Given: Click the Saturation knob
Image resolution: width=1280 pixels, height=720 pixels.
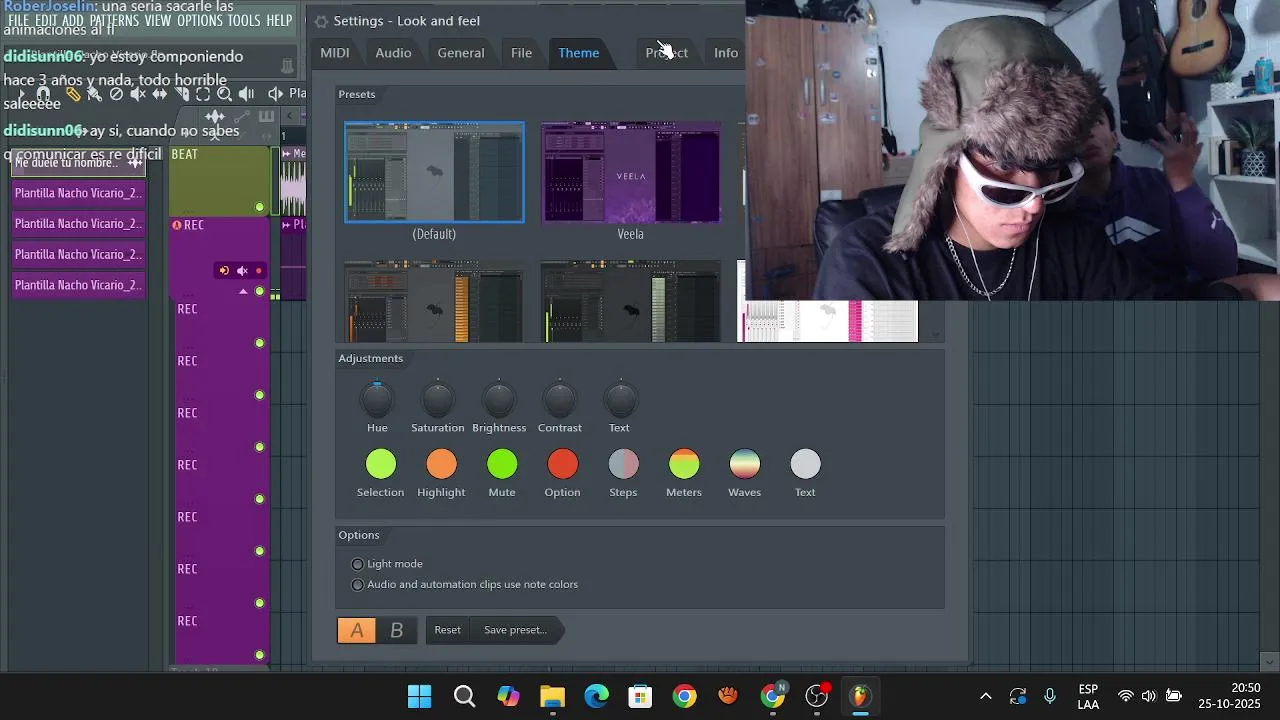Looking at the screenshot, I should tap(438, 401).
